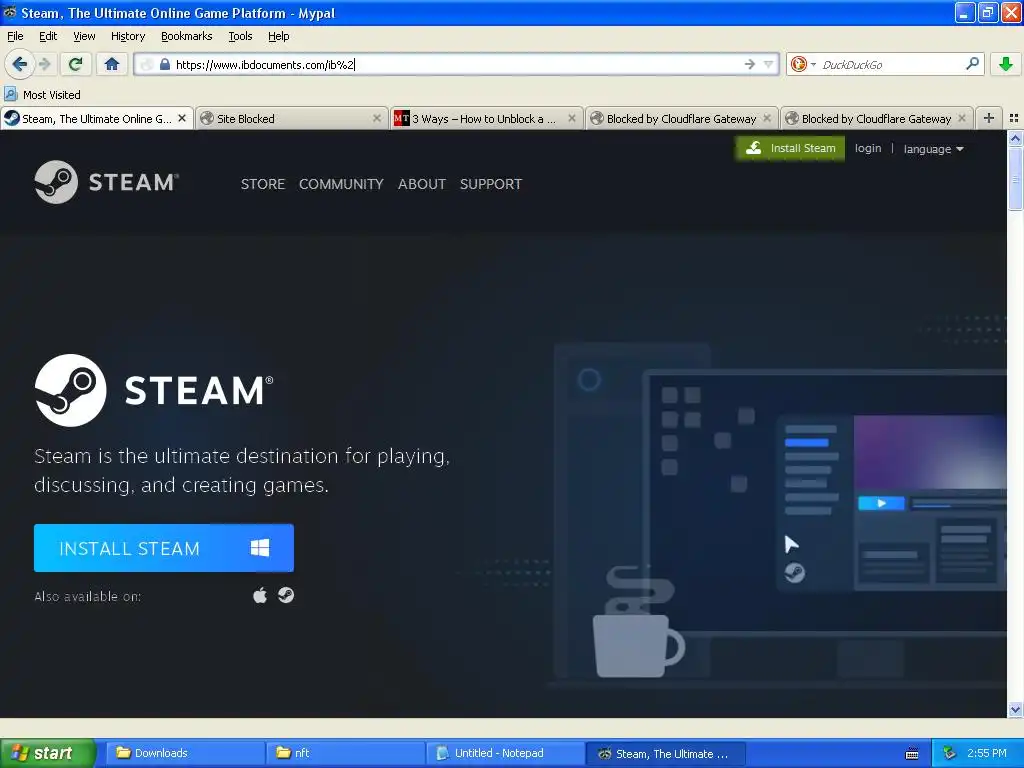Click the Steam favicon on the active tab

point(12,118)
